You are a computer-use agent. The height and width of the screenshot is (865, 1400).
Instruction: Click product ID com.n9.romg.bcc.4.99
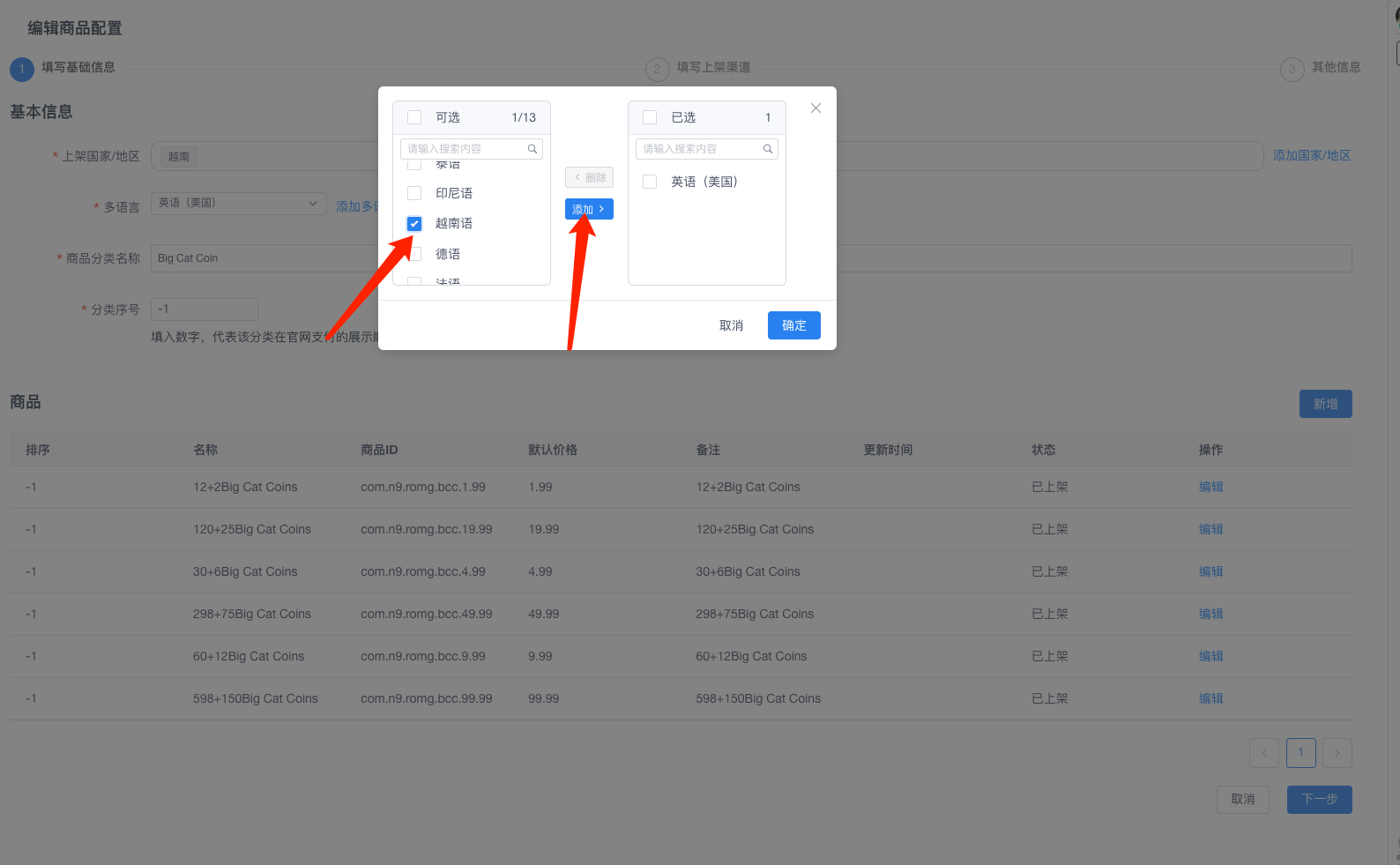point(423,571)
